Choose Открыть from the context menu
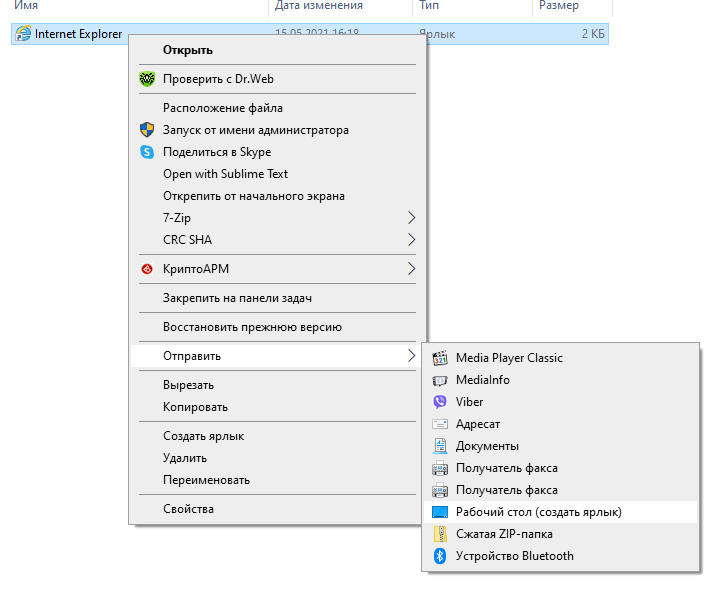Screen dimensions: 721x589 pyautogui.click(x=277, y=50)
